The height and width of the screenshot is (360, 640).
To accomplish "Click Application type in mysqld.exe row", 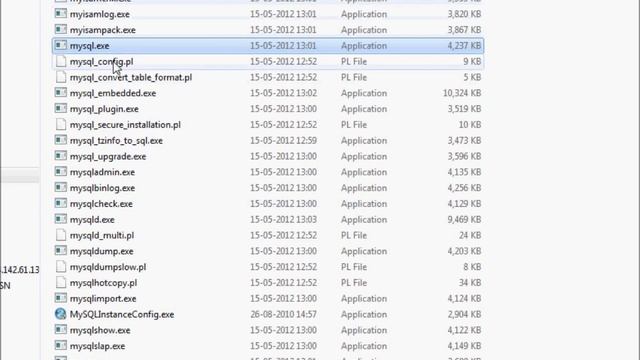I will [364, 220].
